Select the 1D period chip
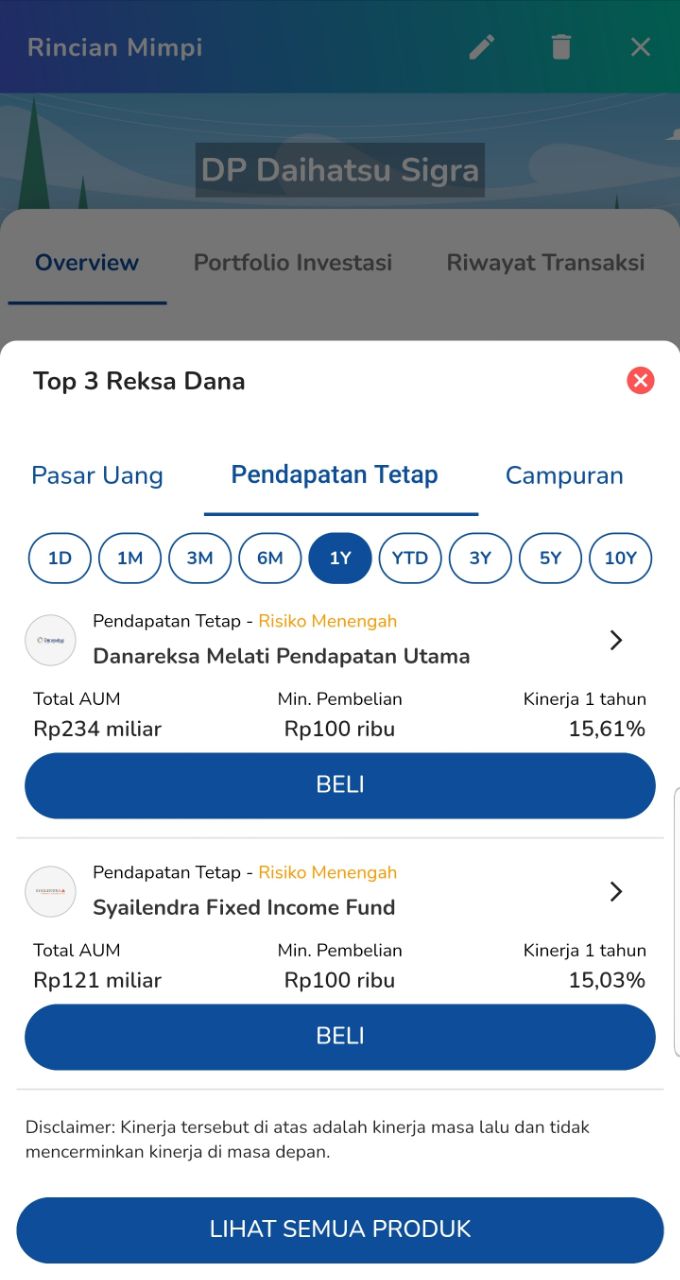The width and height of the screenshot is (680, 1280). [x=60, y=558]
